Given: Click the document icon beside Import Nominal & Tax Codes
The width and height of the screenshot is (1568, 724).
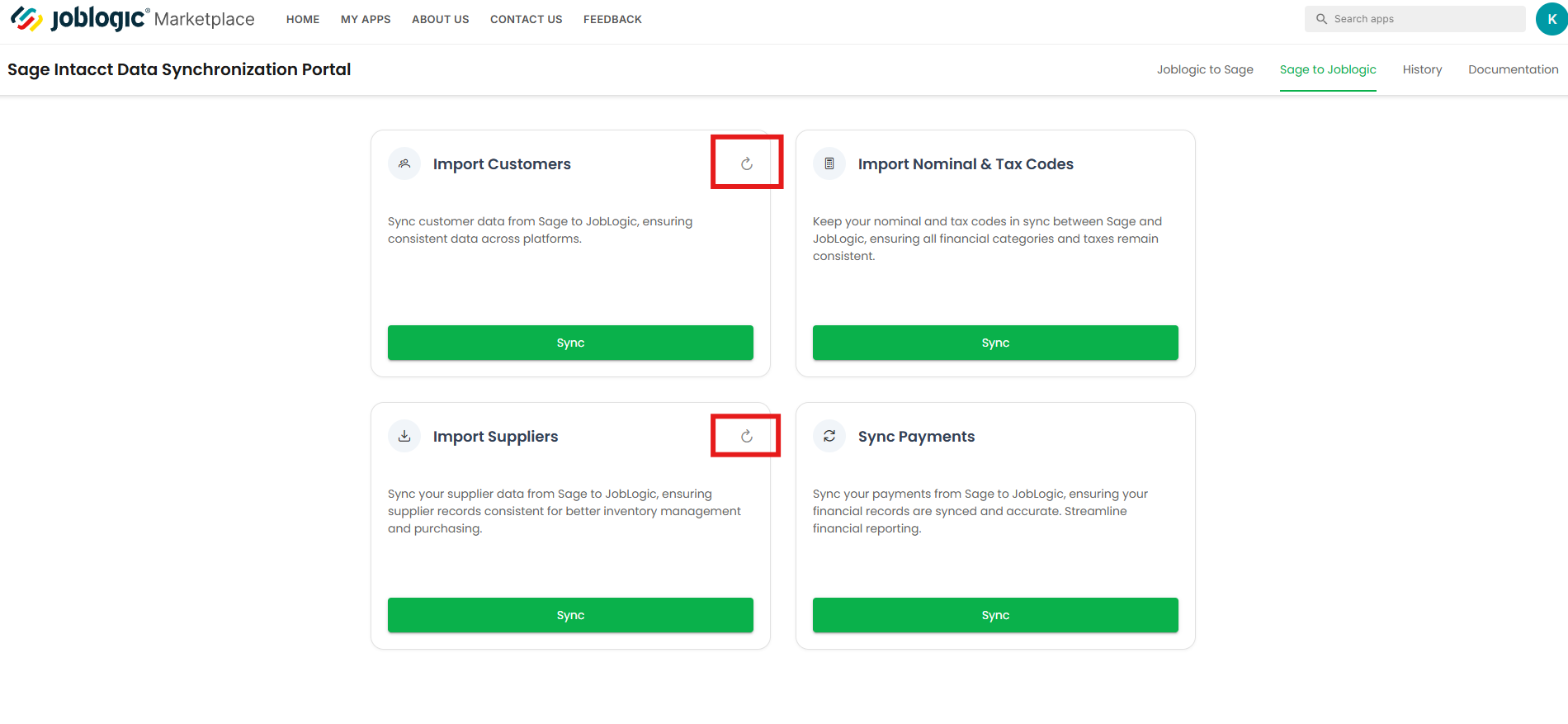Looking at the screenshot, I should (x=829, y=163).
